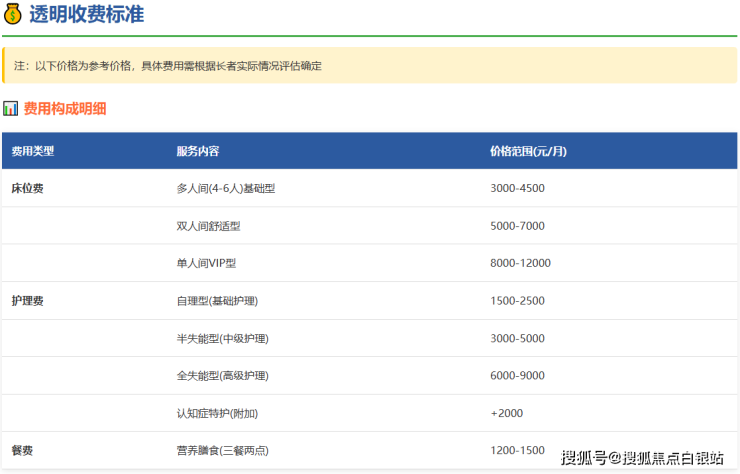Click the 多人间(4-6人)基础型 row

(x=225, y=188)
